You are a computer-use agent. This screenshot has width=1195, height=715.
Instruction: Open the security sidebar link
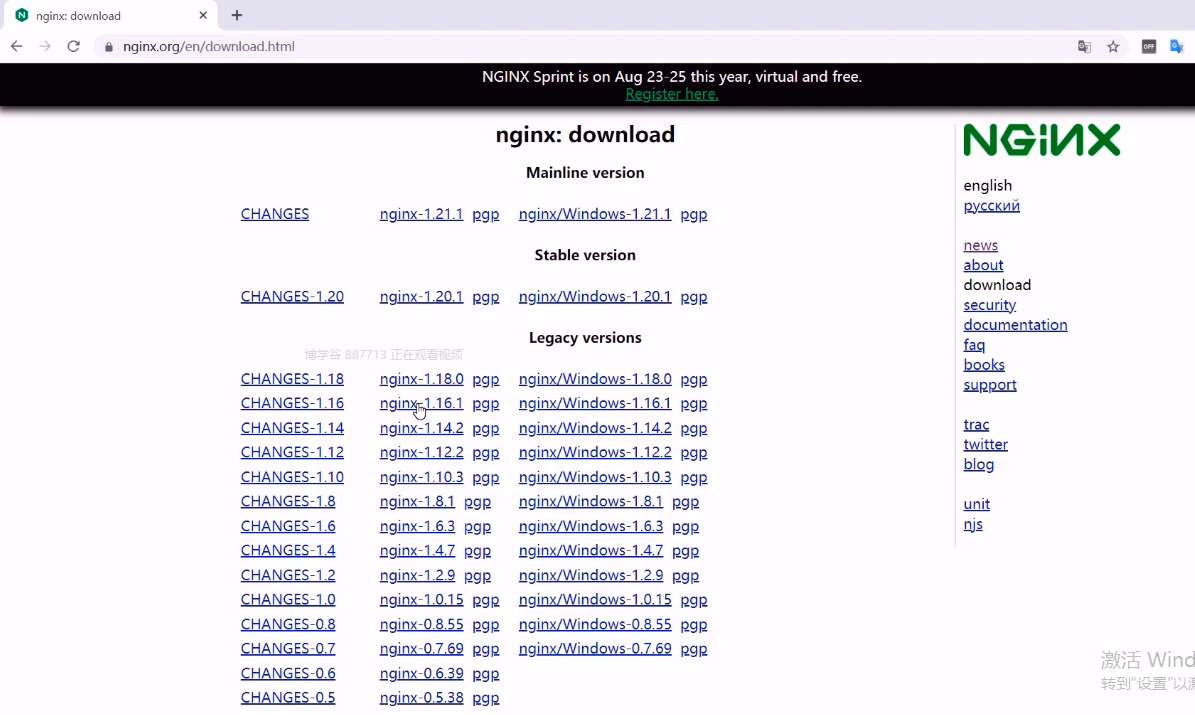[989, 305]
